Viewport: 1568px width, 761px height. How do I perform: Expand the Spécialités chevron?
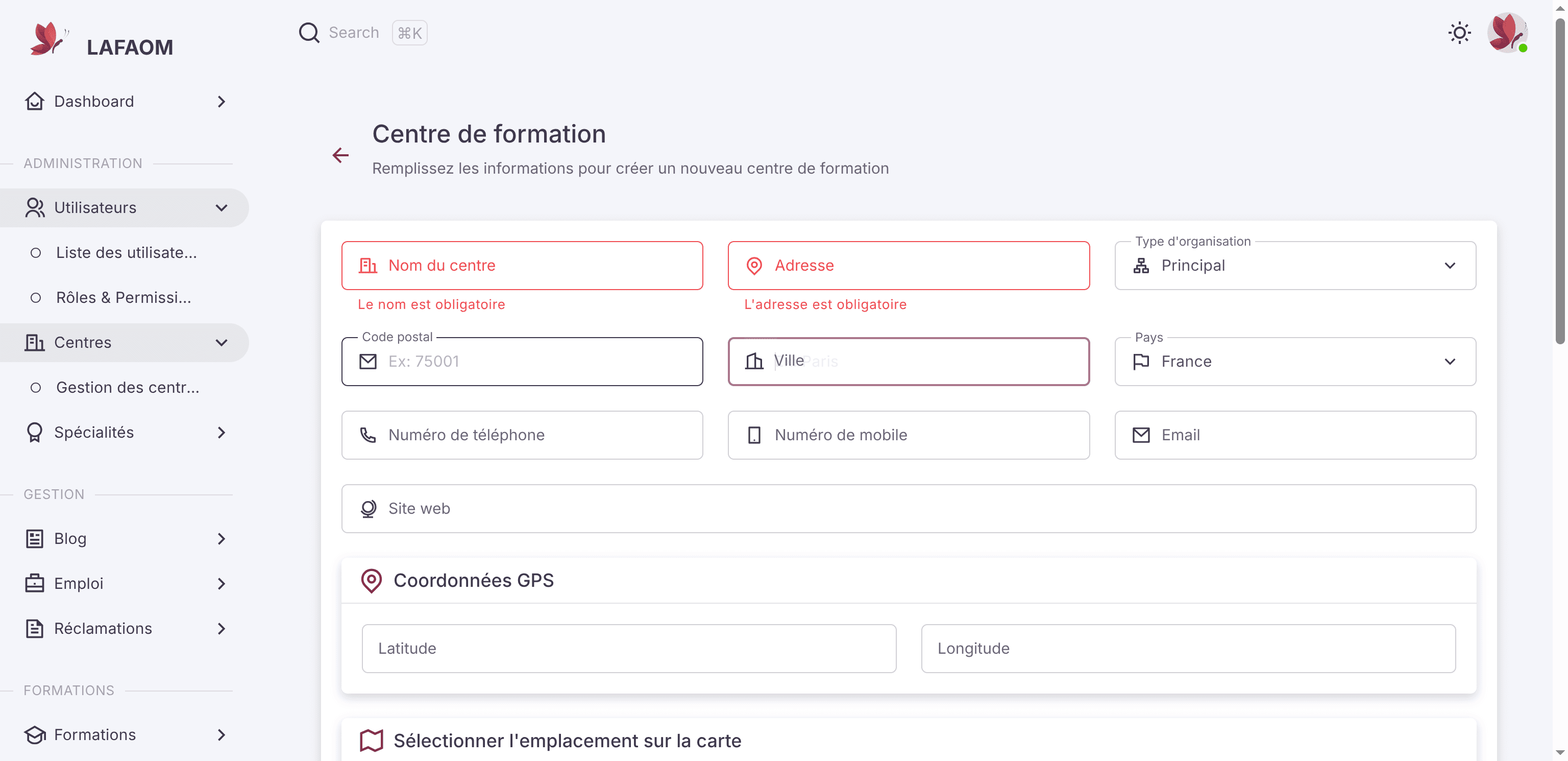coord(222,433)
